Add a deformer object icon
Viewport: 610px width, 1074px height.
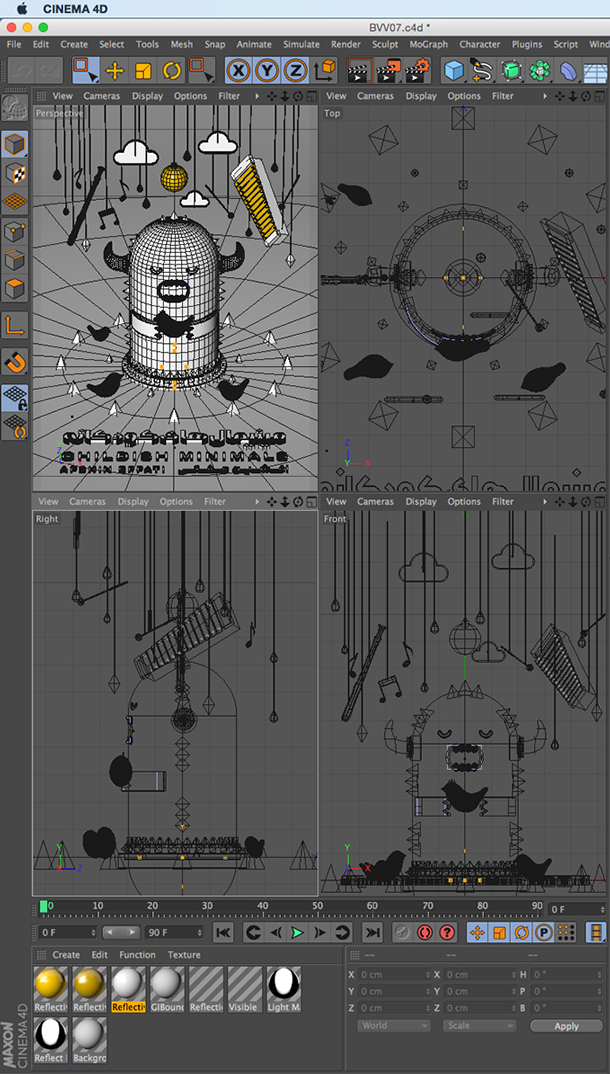coord(568,71)
